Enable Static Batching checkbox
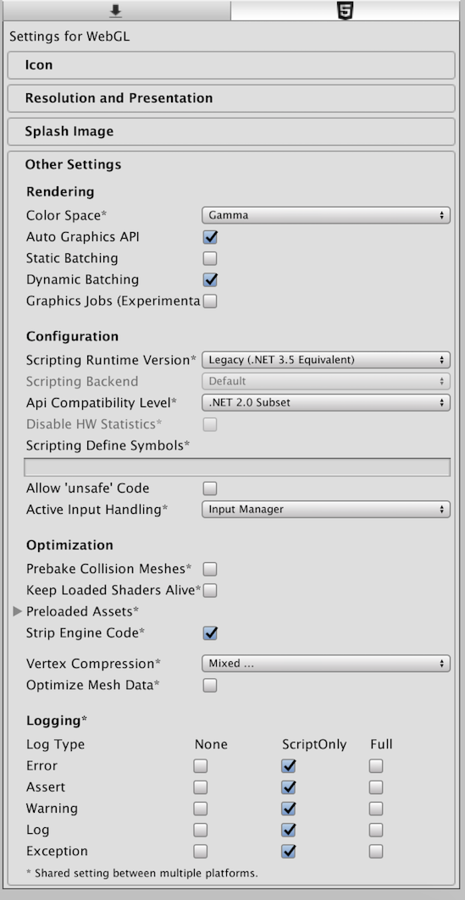The height and width of the screenshot is (900, 465). 210,258
